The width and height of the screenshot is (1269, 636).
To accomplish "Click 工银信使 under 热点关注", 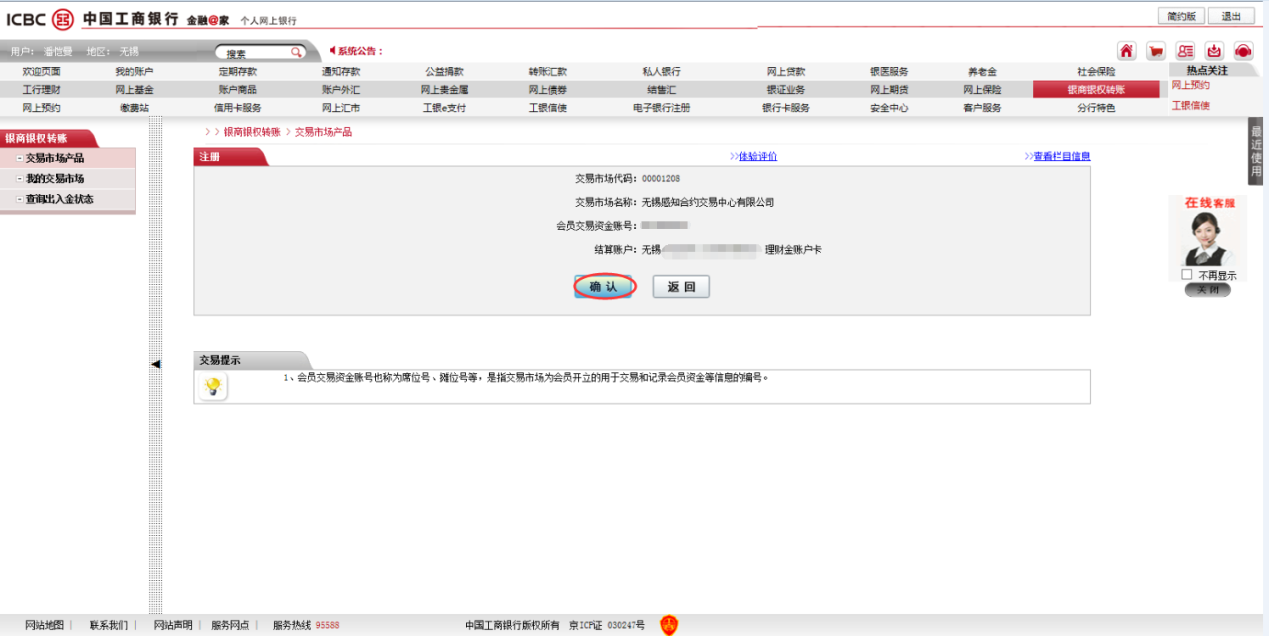I will click(1191, 106).
